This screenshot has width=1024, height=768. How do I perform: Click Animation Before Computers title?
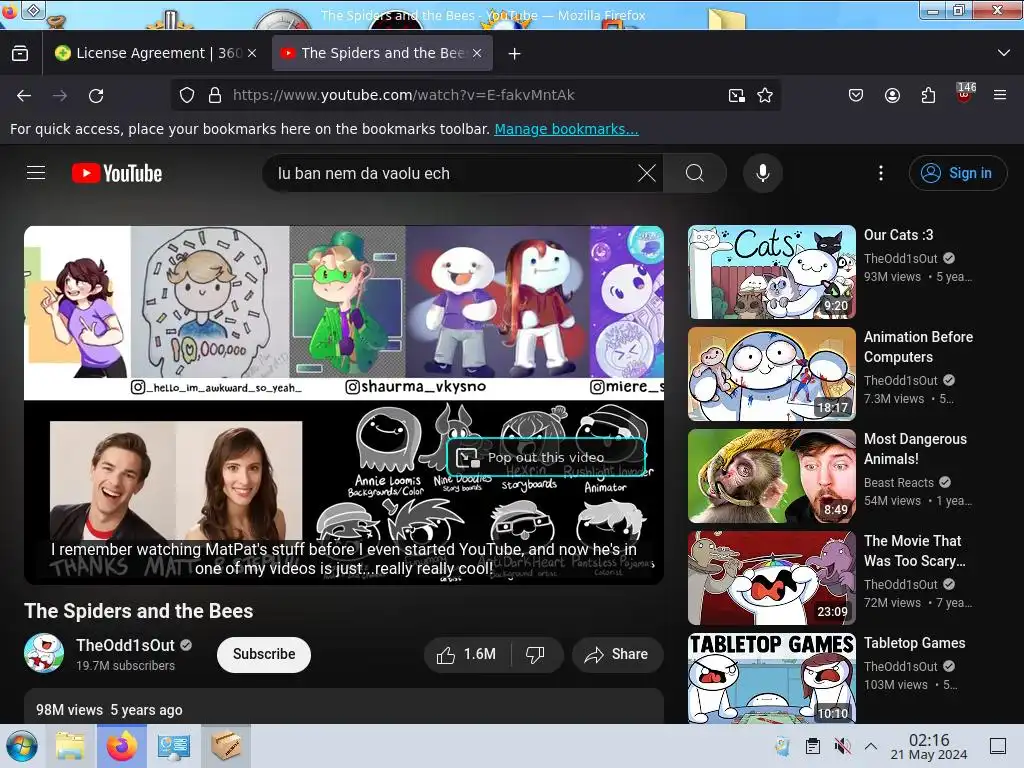click(918, 347)
